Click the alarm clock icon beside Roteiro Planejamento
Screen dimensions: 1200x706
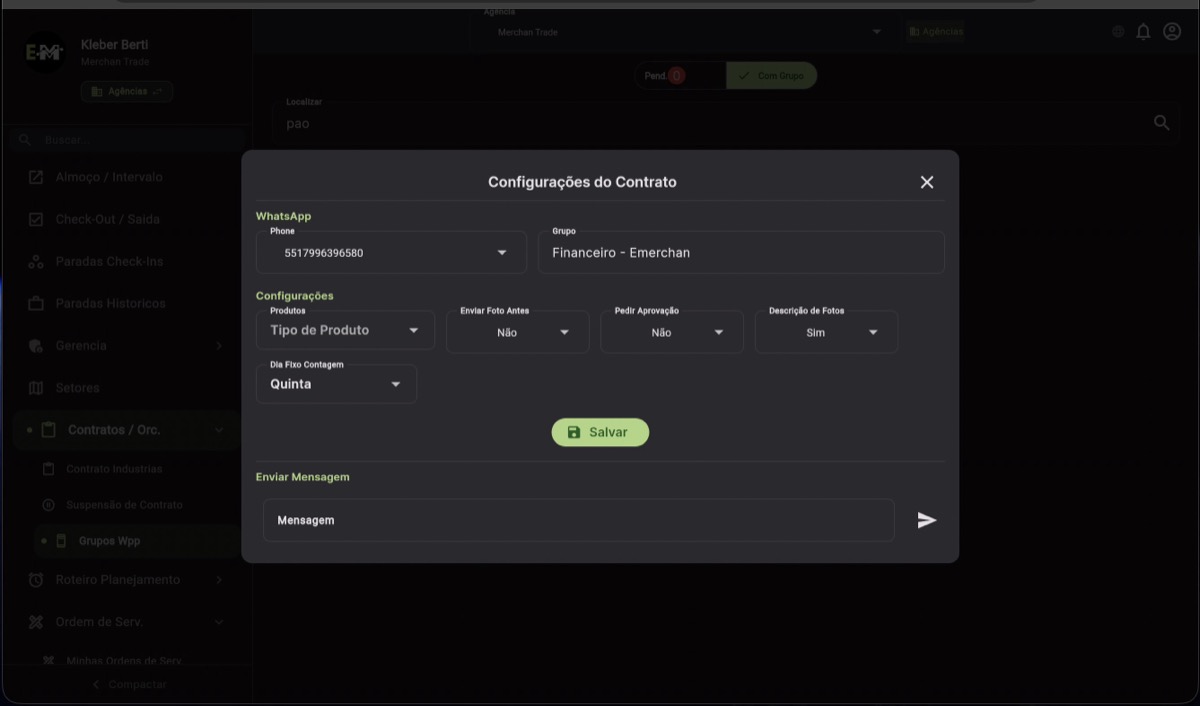[35, 580]
